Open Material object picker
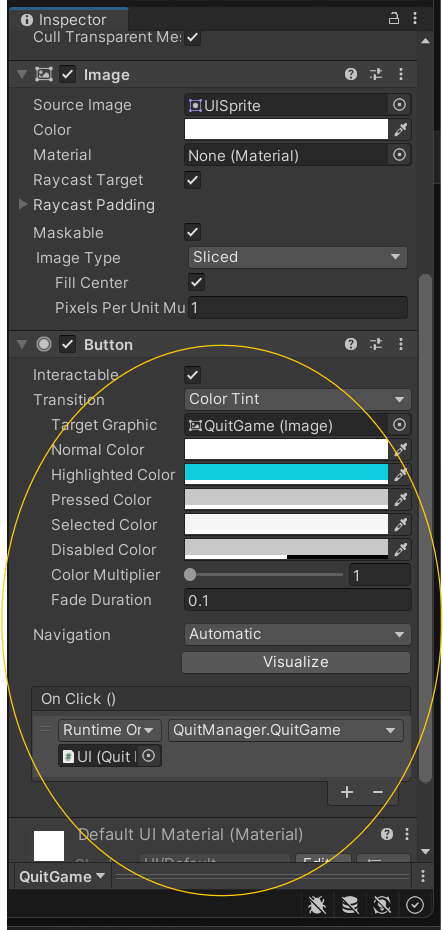 (400, 155)
